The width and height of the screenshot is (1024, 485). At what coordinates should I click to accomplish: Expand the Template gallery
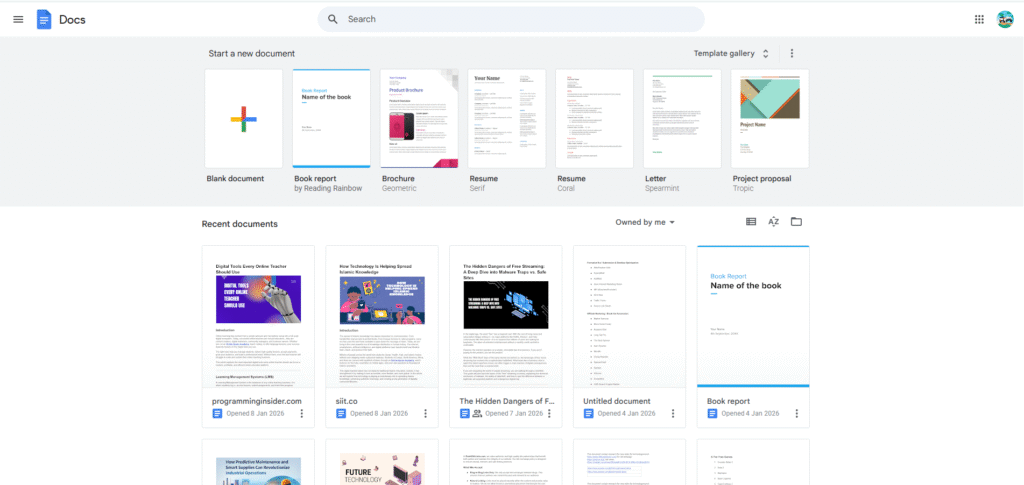pyautogui.click(x=731, y=53)
